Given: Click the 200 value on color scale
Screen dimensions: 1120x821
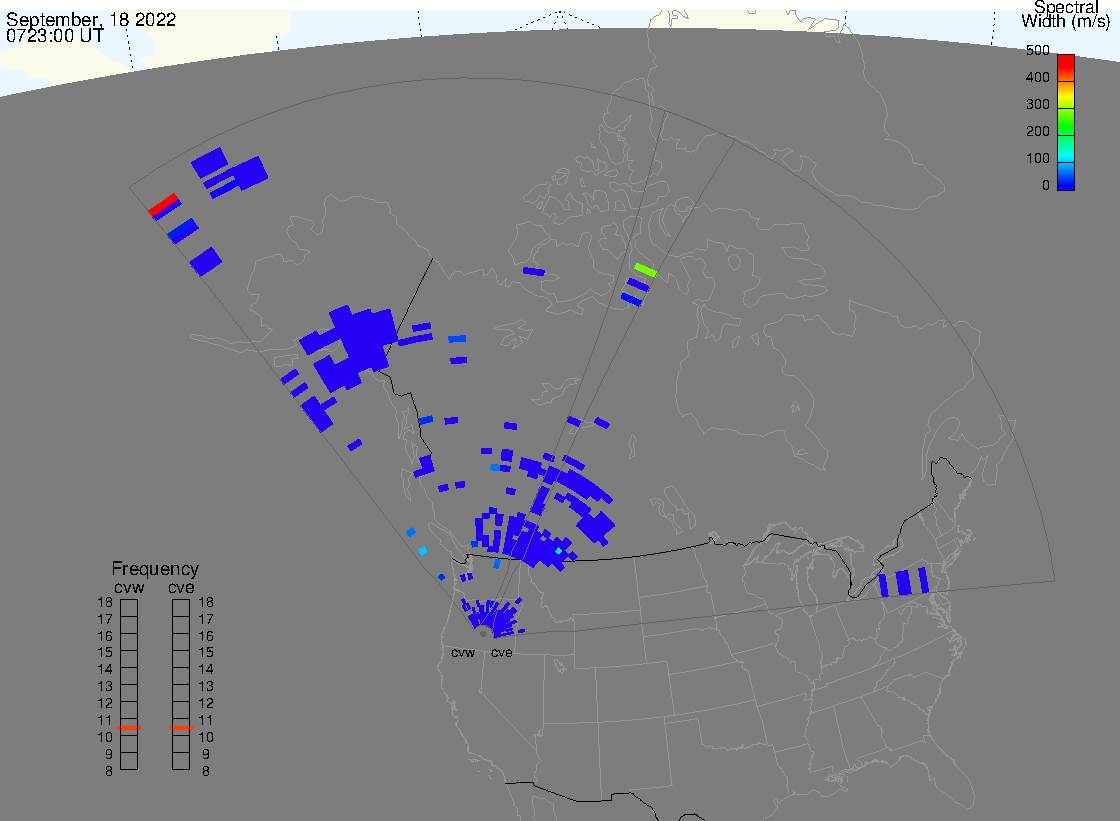Looking at the screenshot, I should pyautogui.click(x=1038, y=131).
